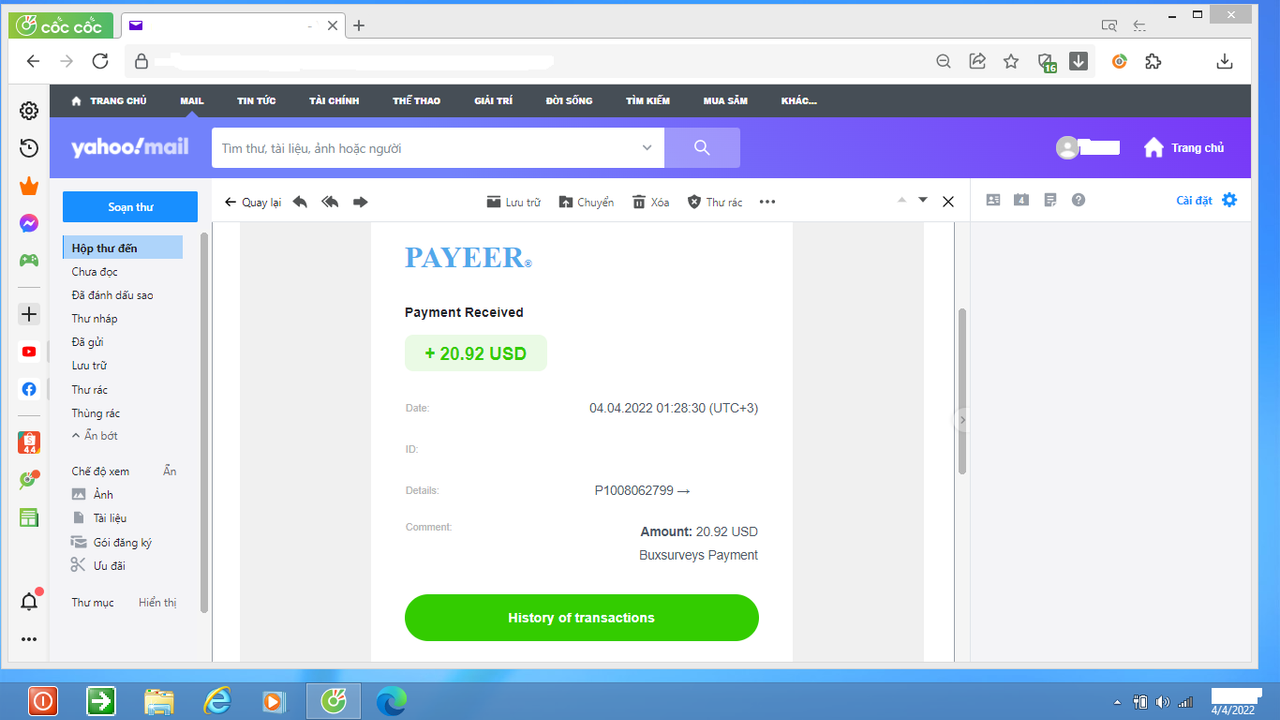
Task: Open calendar icon in right panel
Action: coord(1021,200)
